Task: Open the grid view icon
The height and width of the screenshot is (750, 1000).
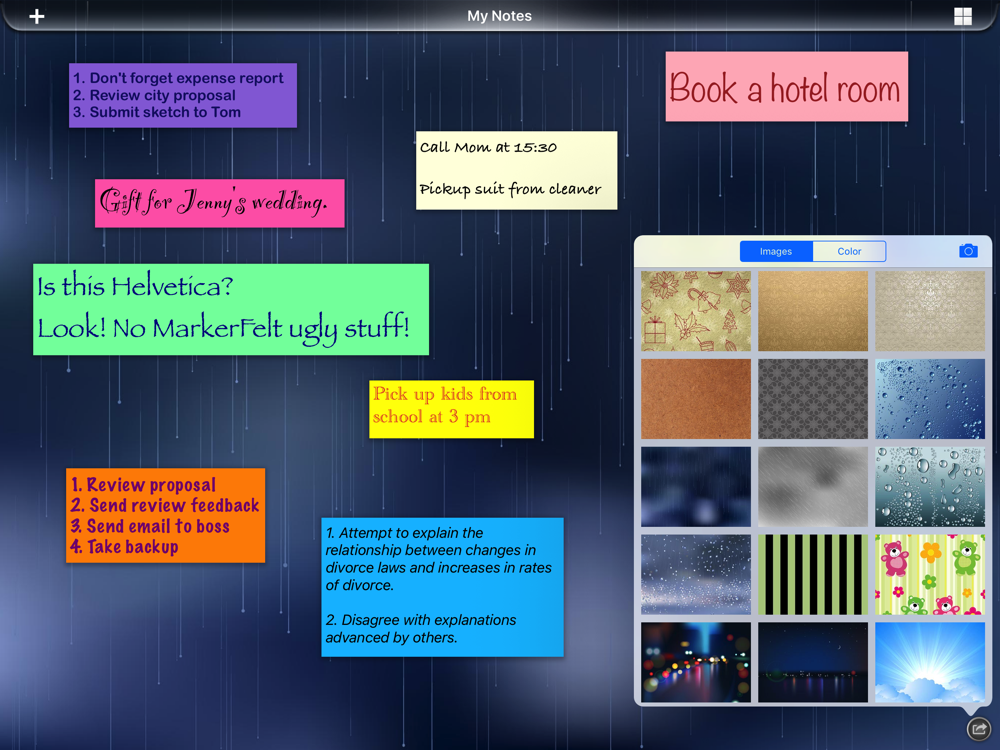Action: 962,17
